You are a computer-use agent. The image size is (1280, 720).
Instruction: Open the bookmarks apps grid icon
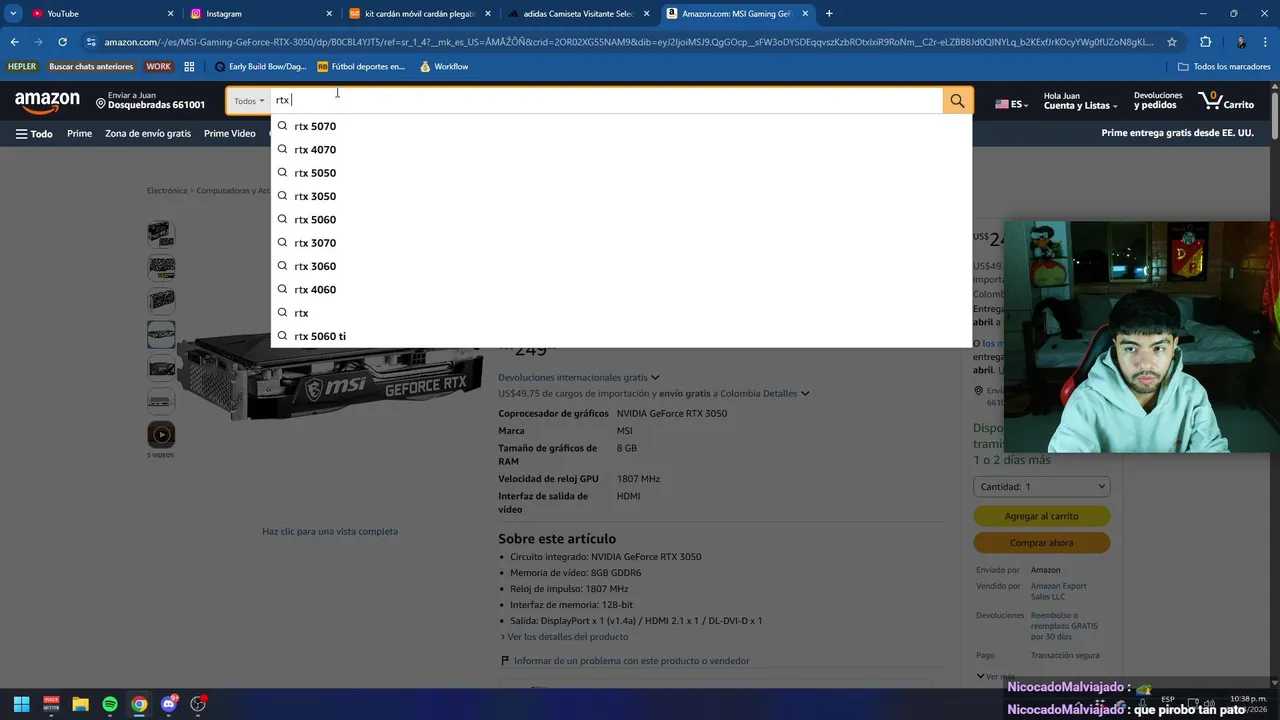(189, 67)
